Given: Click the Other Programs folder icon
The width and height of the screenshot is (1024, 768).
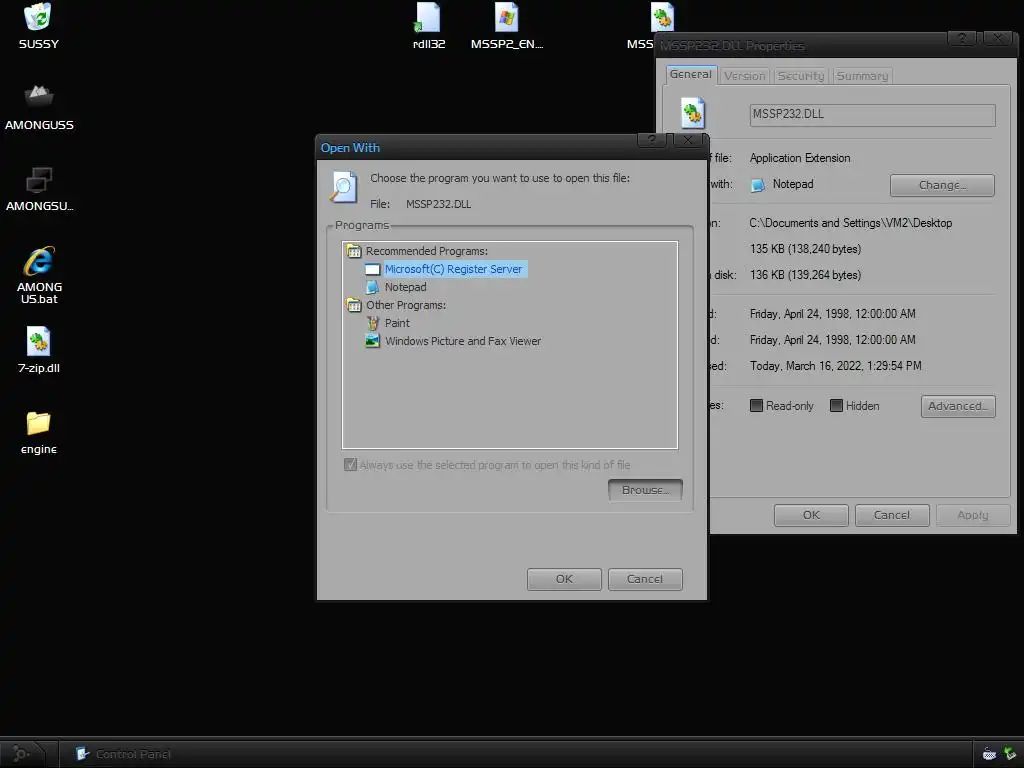Looking at the screenshot, I should coord(354,305).
